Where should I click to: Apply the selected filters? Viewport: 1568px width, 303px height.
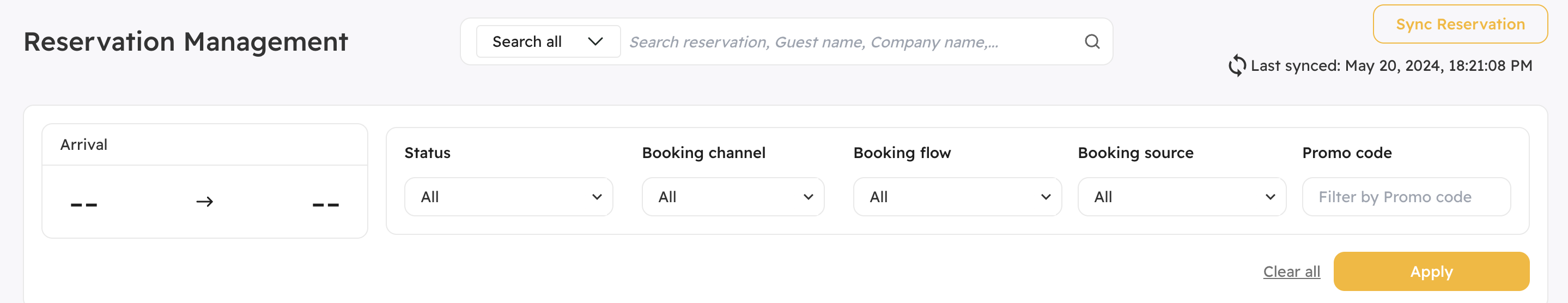(1431, 271)
